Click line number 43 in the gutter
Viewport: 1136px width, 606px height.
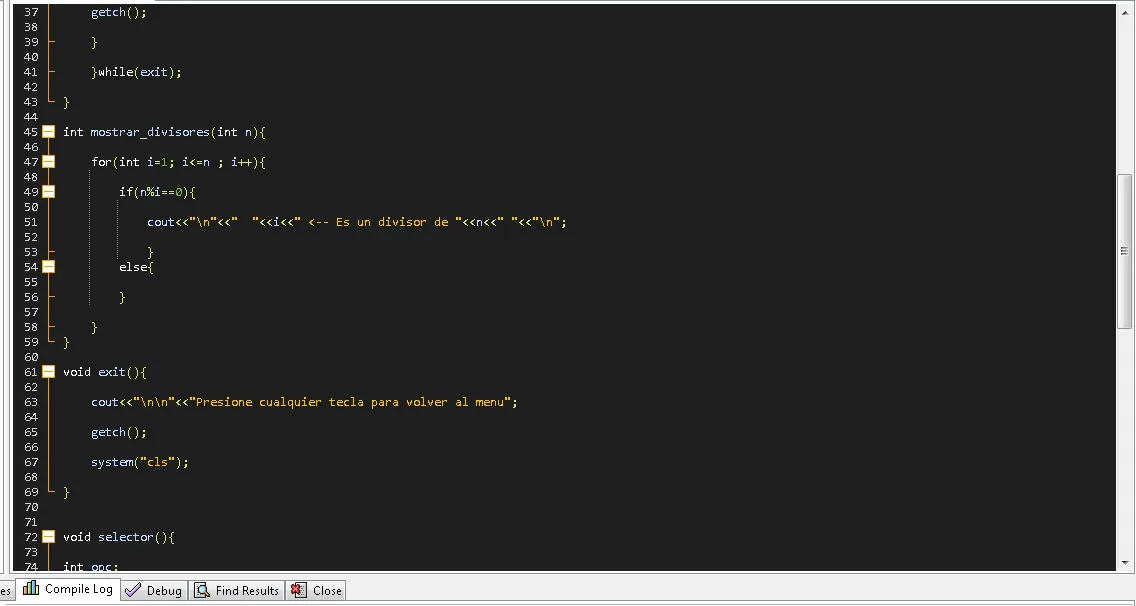[30, 102]
